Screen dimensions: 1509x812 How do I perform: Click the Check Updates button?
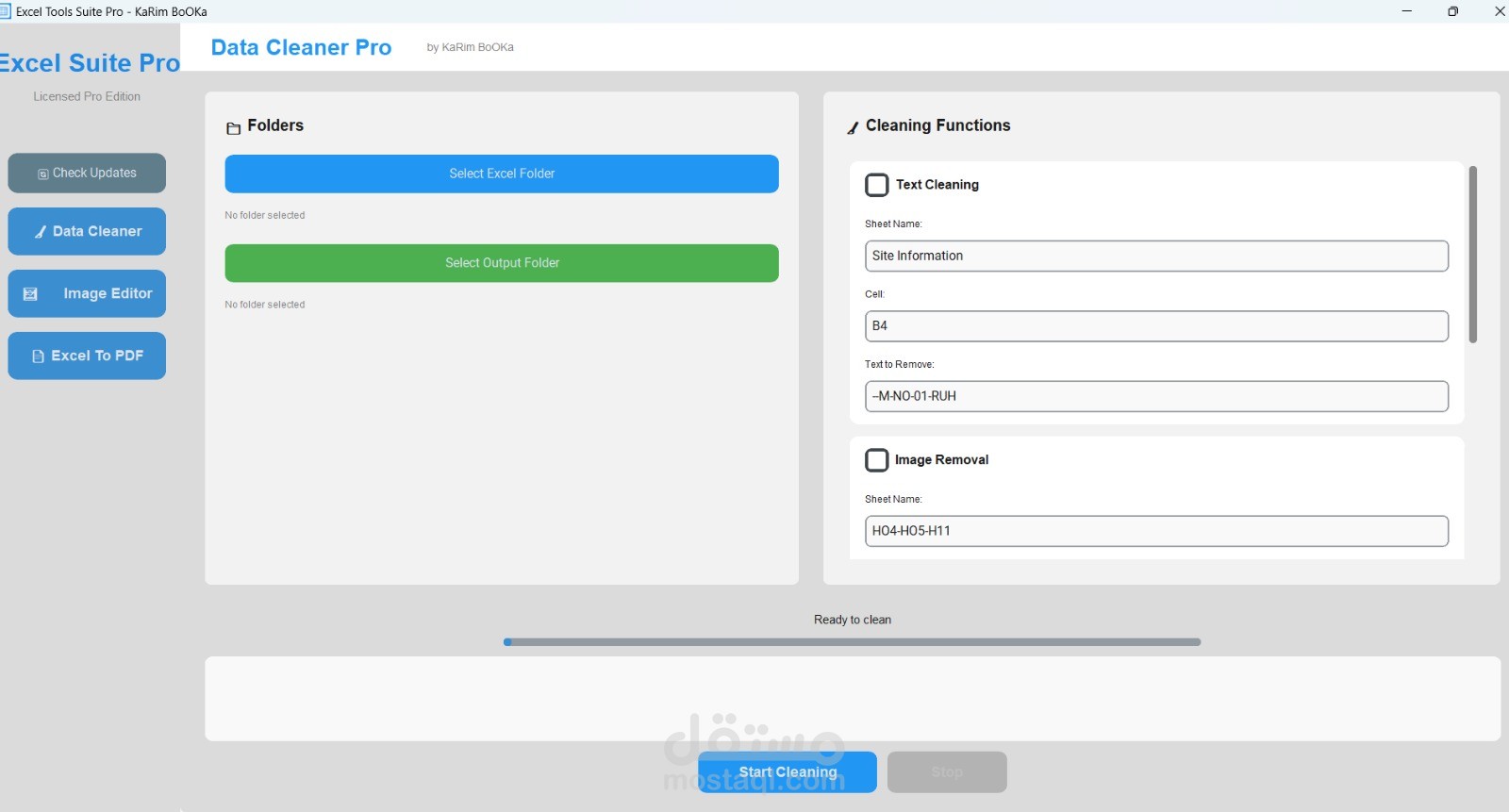[x=87, y=174]
